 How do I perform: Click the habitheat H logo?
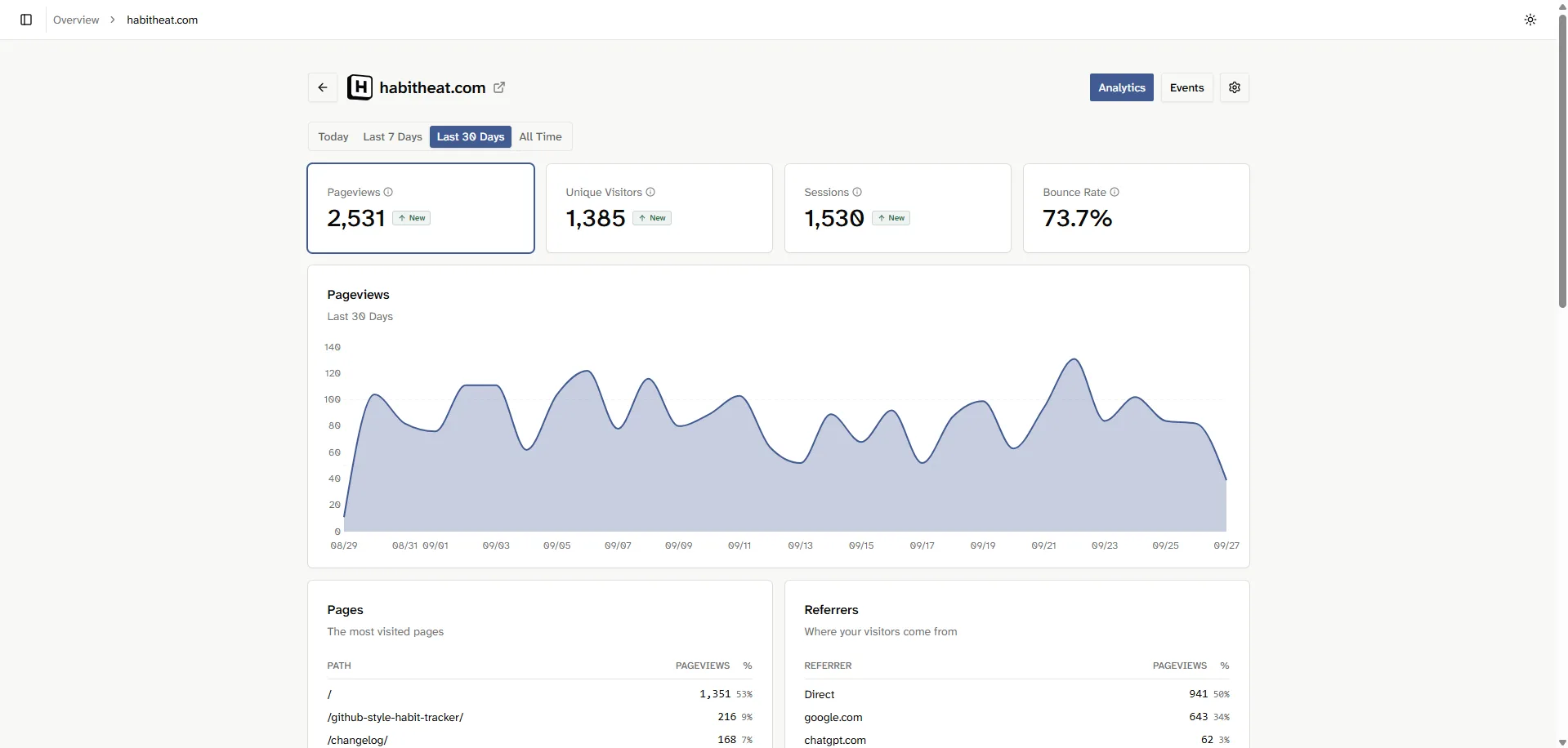click(360, 87)
